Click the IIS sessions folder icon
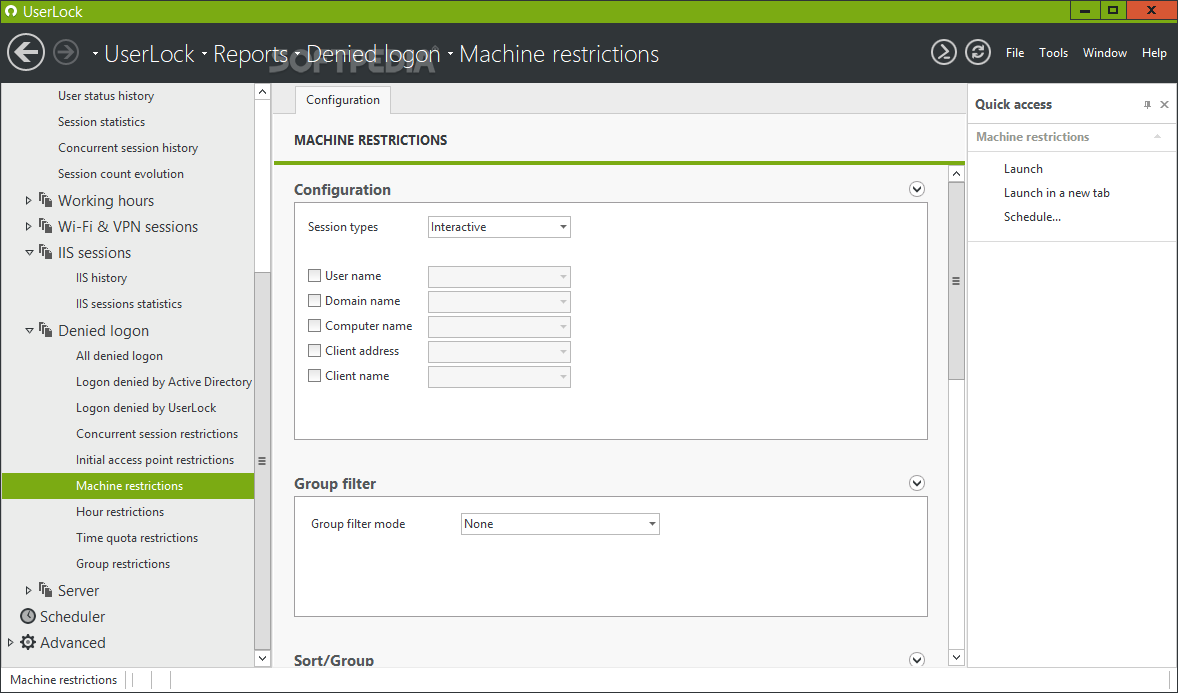This screenshot has height=693, width=1178. coord(46,252)
